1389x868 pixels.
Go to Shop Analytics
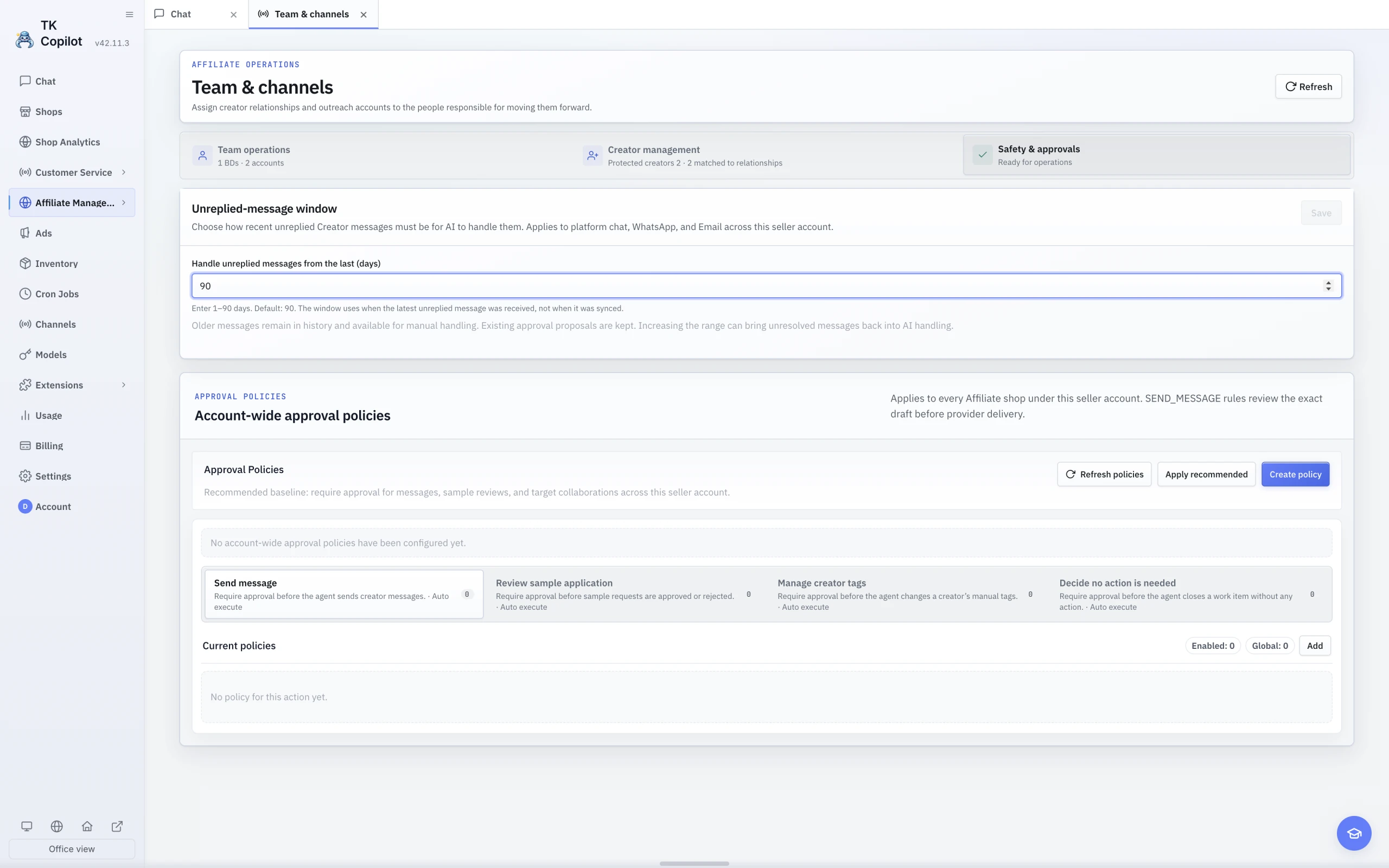click(72, 142)
